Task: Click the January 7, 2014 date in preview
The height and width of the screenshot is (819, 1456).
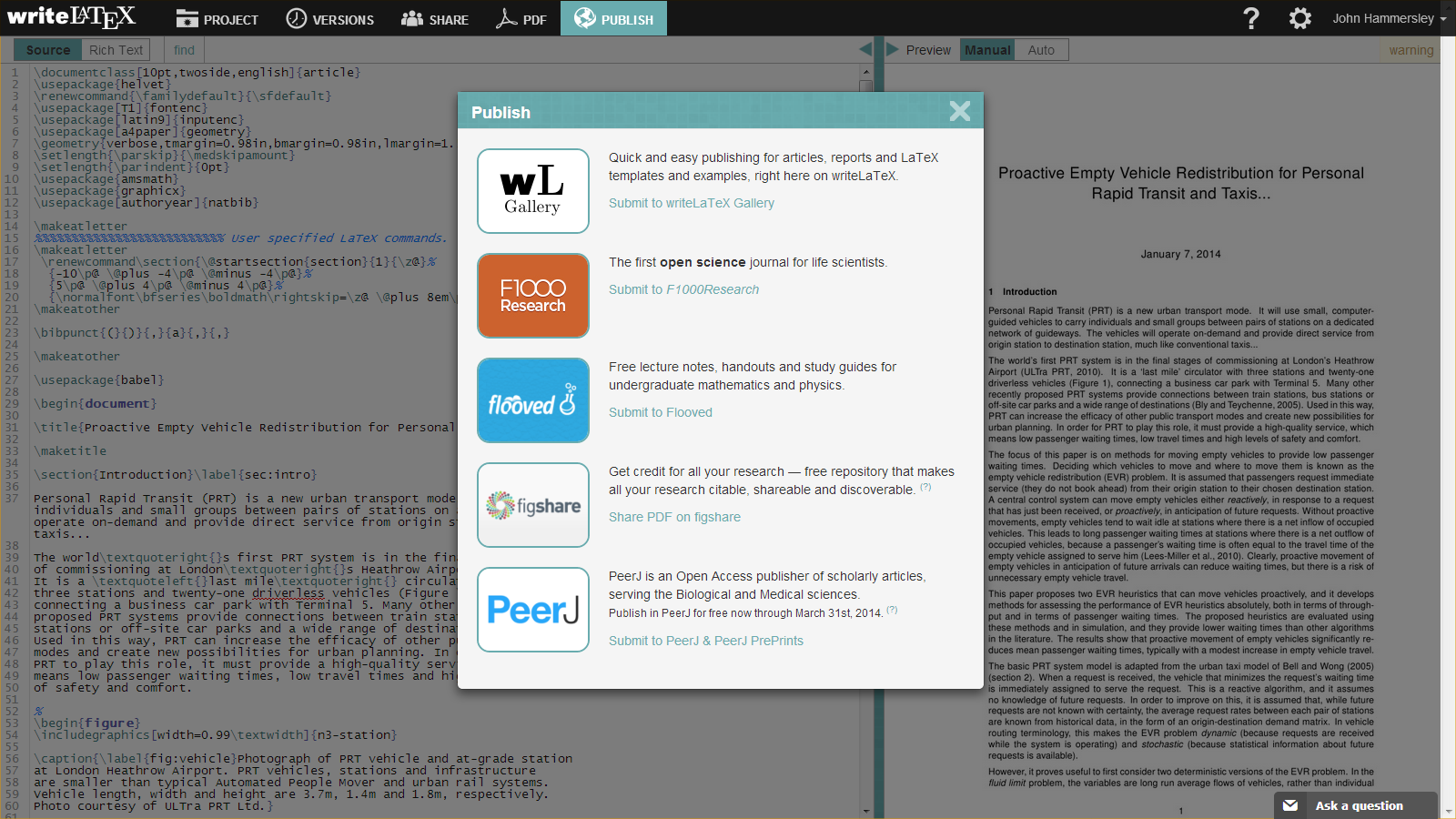Action: [1180, 254]
